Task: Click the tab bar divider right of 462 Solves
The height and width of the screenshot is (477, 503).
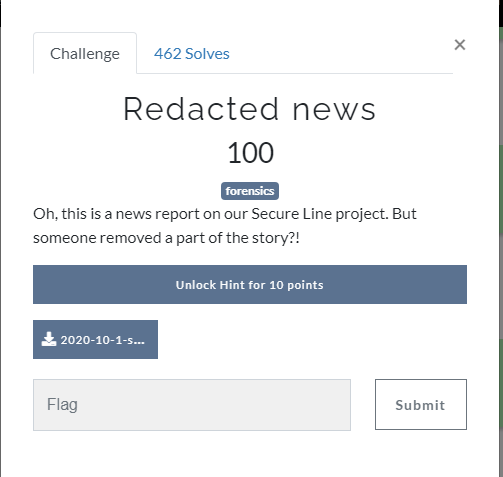Action: click(343, 73)
